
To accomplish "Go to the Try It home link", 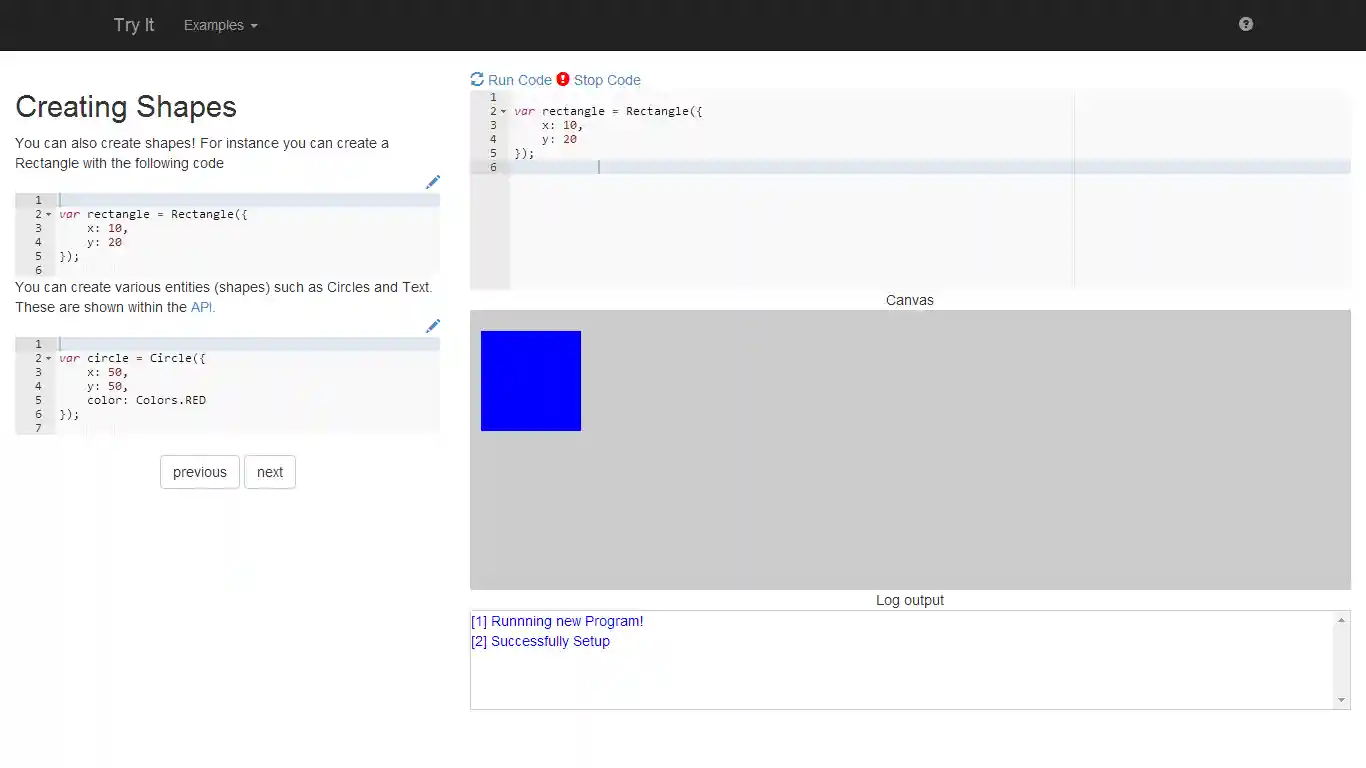I will point(134,25).
